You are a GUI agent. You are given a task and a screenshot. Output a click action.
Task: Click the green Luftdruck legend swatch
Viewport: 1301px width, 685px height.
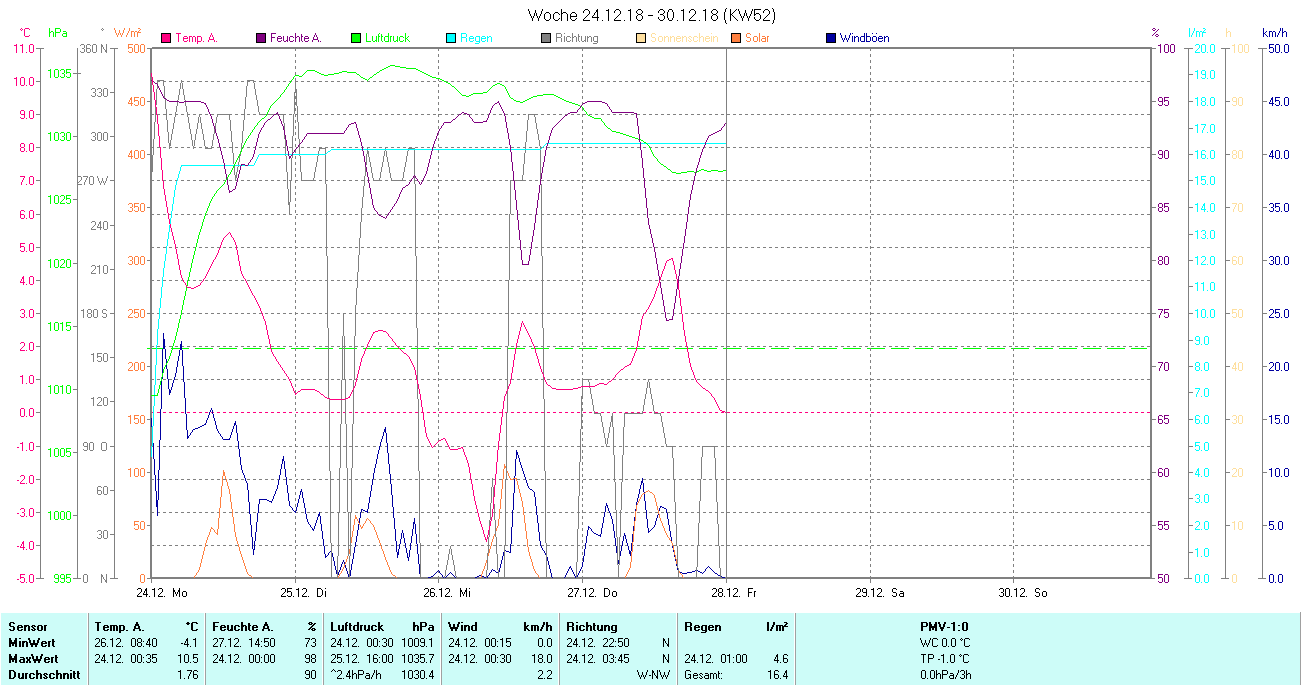pos(356,38)
